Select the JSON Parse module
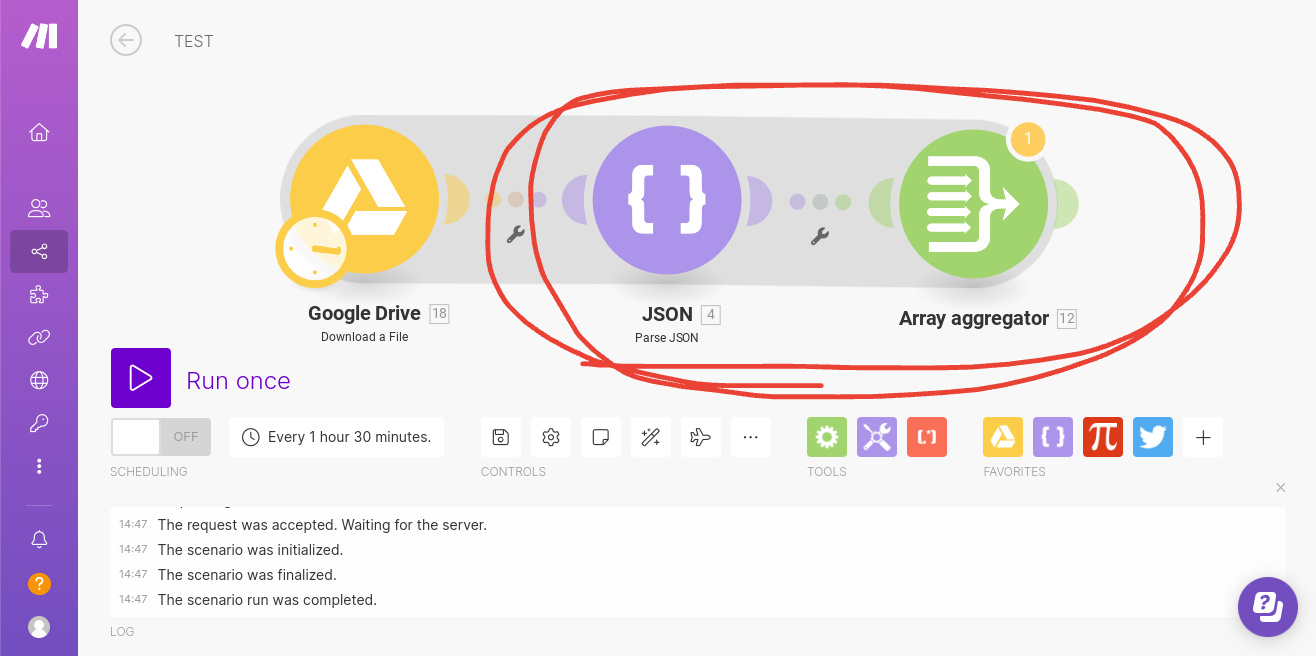Viewport: 1316px width, 656px height. pos(667,199)
